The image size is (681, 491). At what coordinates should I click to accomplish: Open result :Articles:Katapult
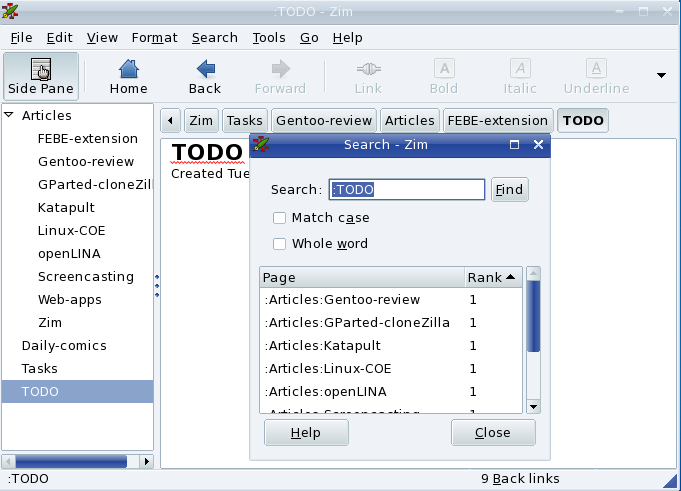point(391,346)
